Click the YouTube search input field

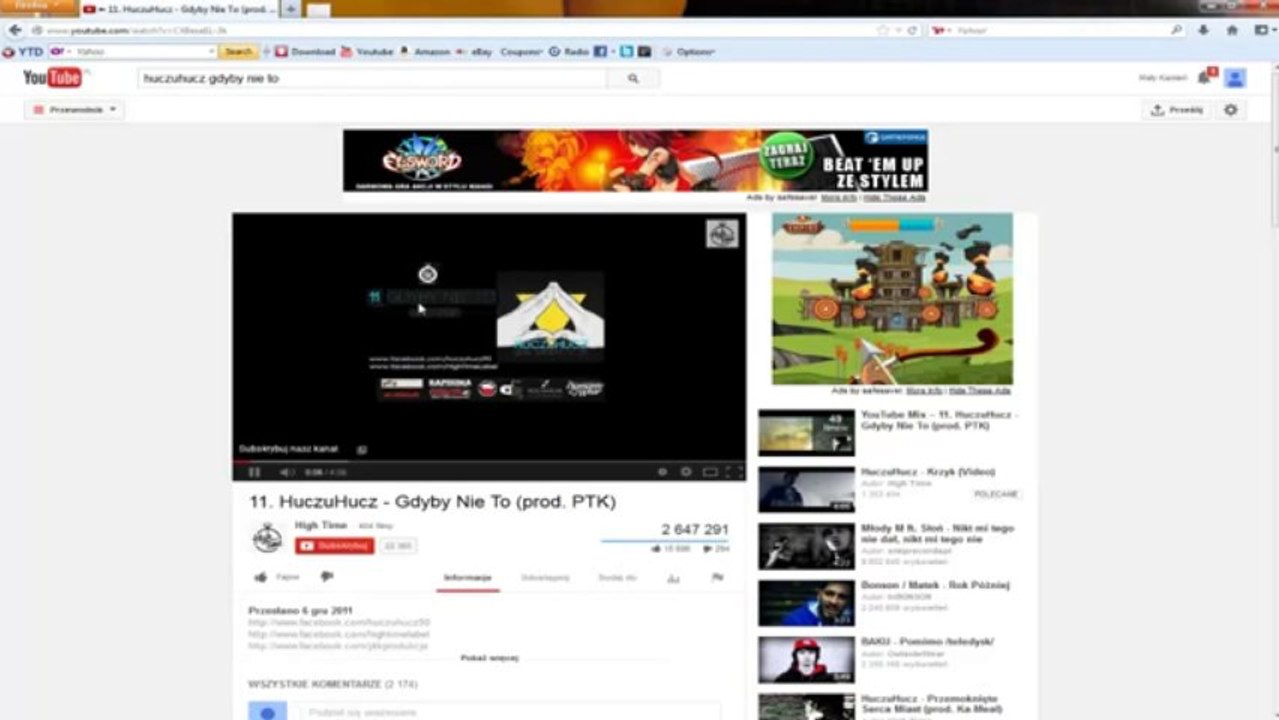point(372,78)
